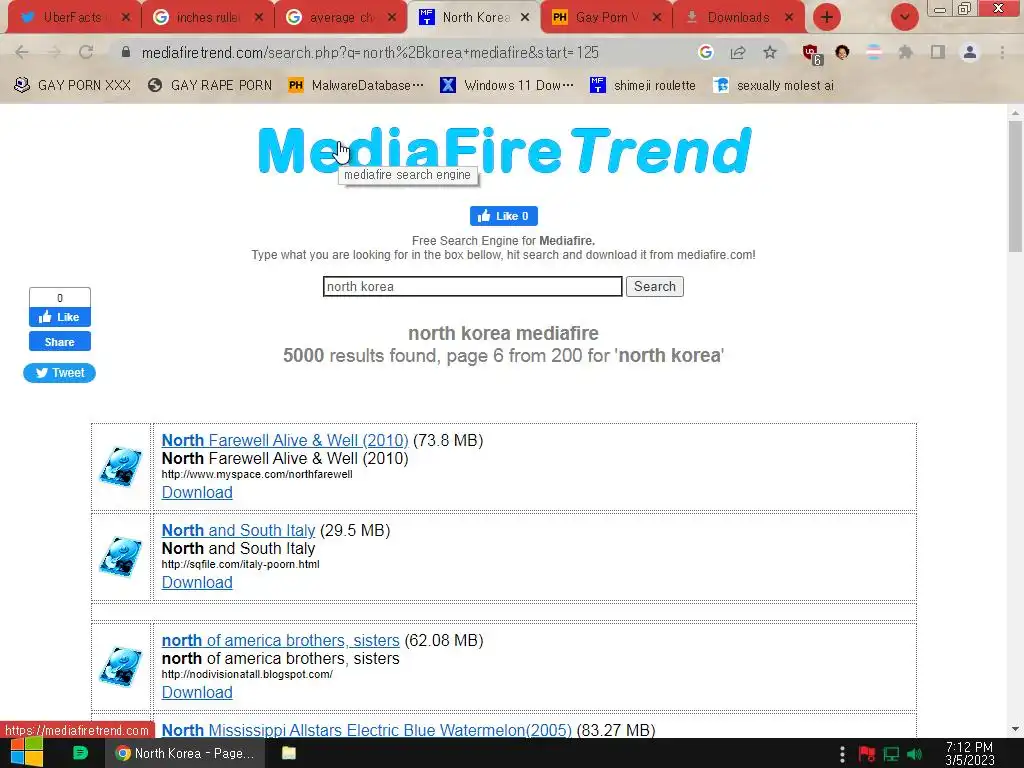Screen dimensions: 1024x768
Task: Open the Windows 11 Dow… bookmark
Action: click(x=507, y=85)
